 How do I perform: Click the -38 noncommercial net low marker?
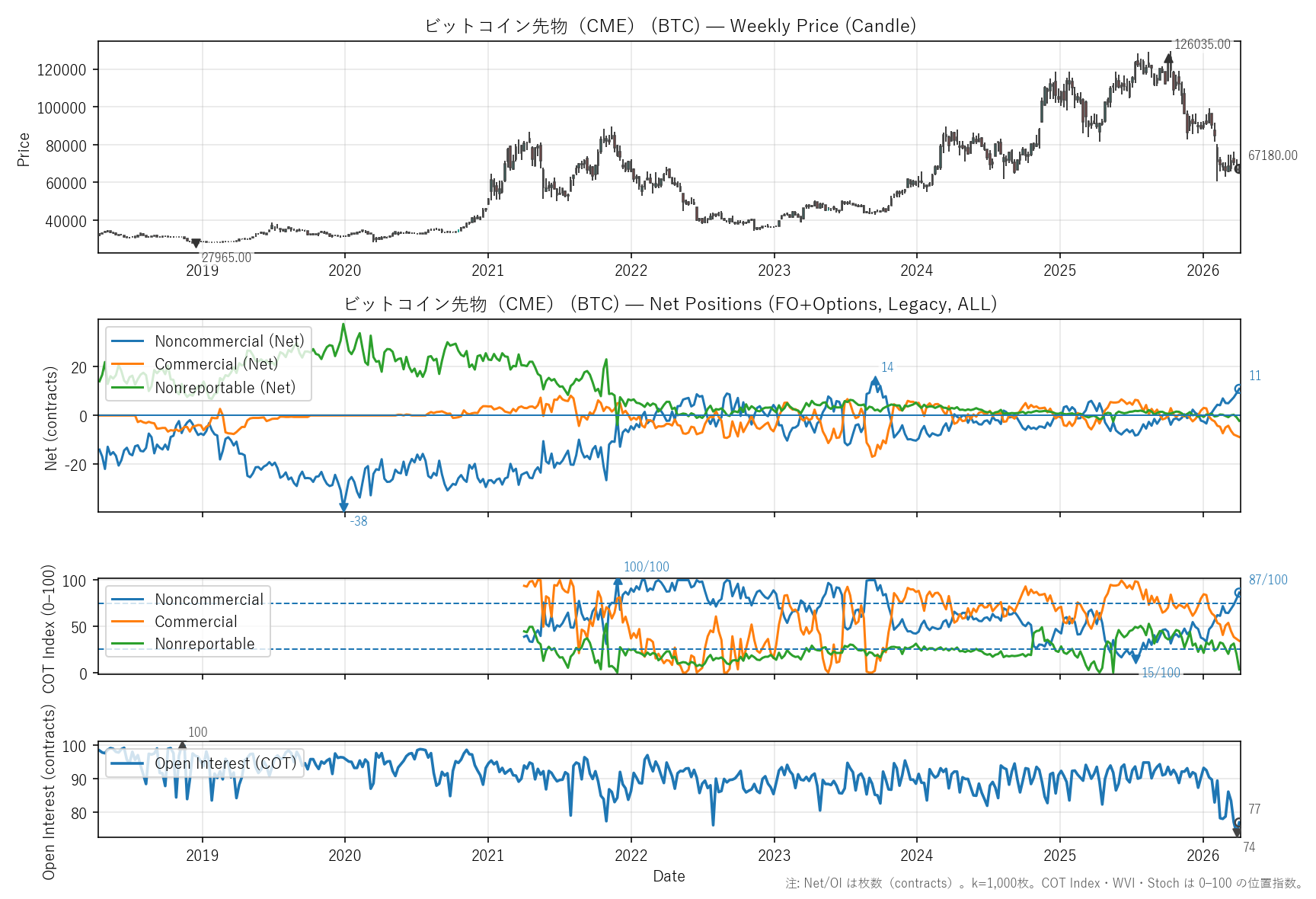tap(343, 507)
